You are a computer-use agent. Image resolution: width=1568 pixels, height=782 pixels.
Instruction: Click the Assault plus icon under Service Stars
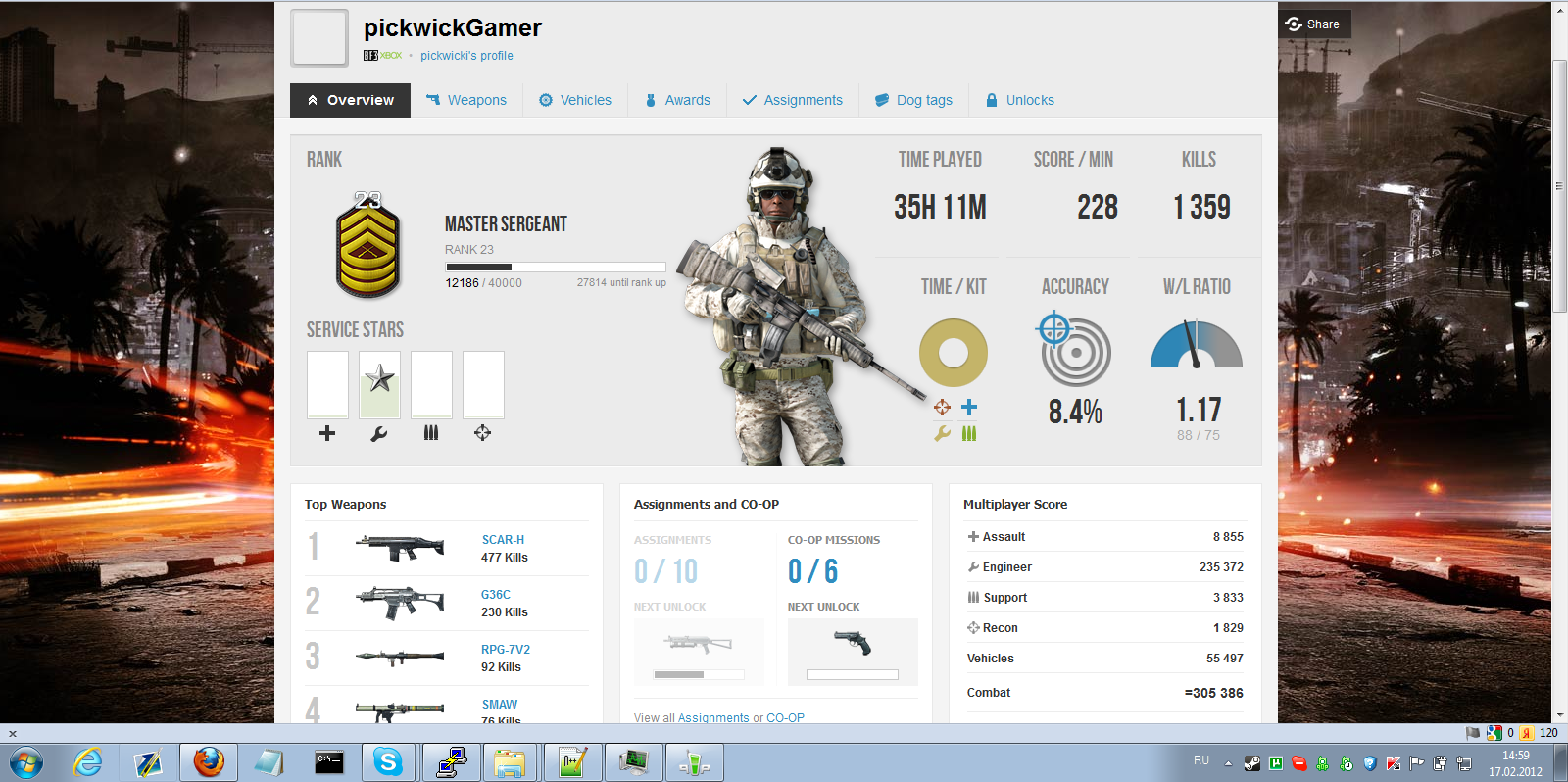coord(327,433)
